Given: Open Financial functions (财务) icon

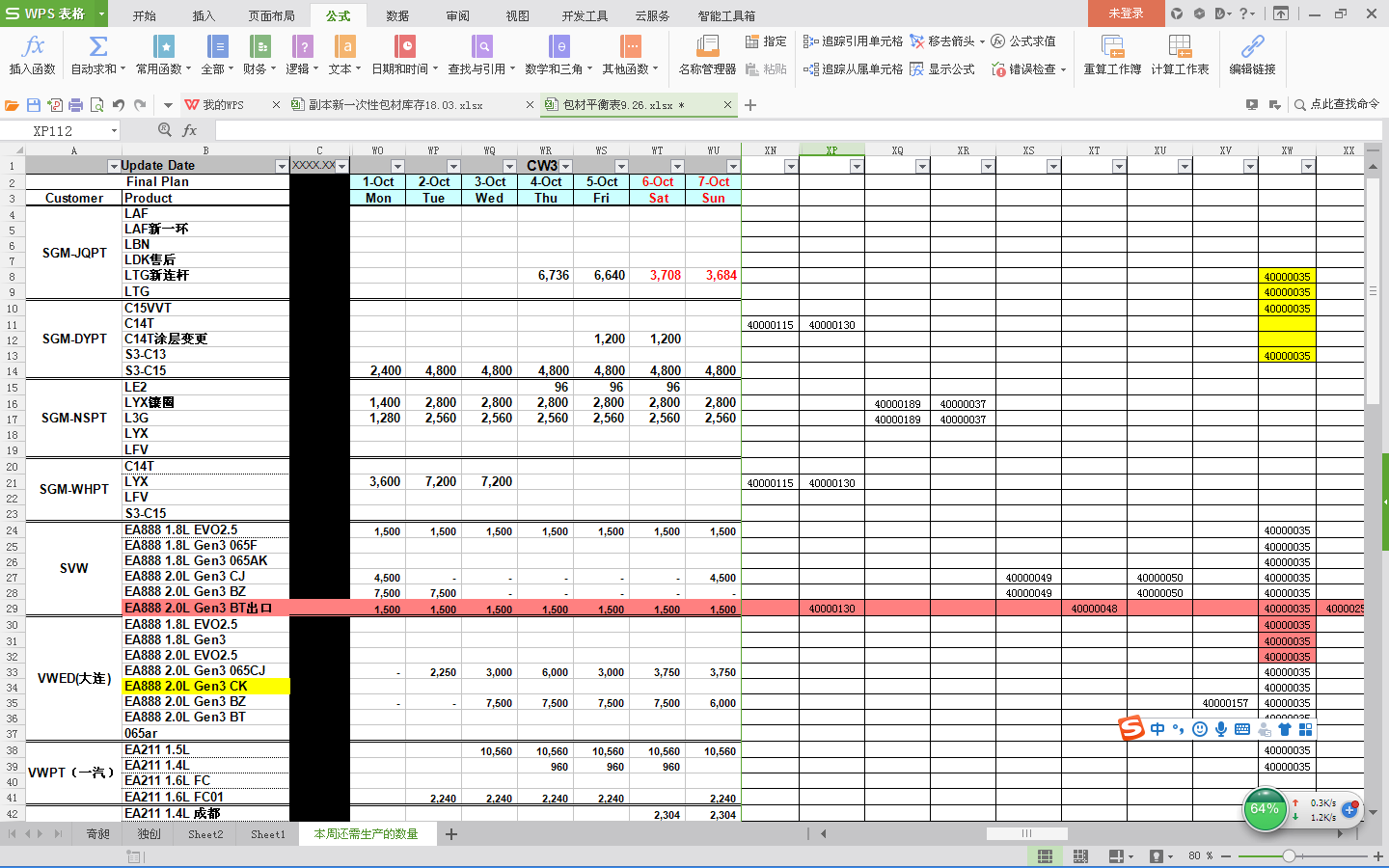Looking at the screenshot, I should click(259, 46).
